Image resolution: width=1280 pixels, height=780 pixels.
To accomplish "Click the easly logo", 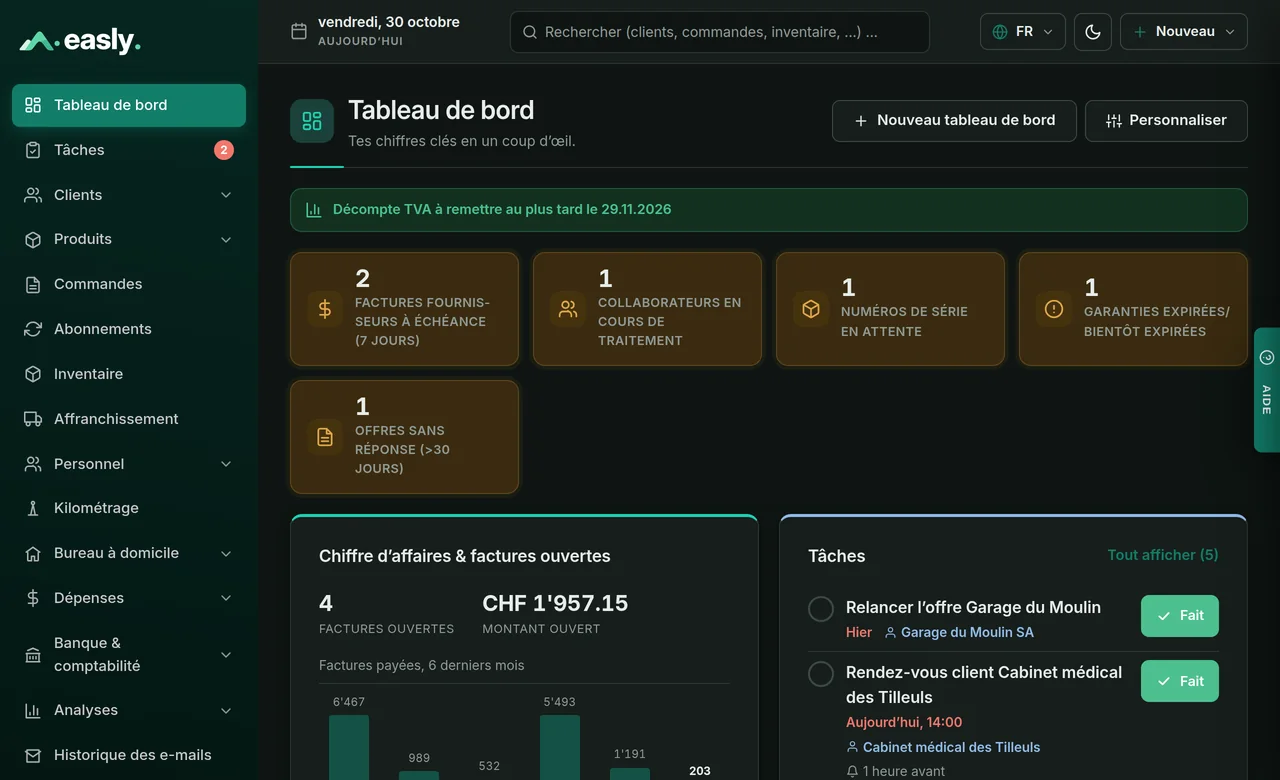I will point(80,41).
